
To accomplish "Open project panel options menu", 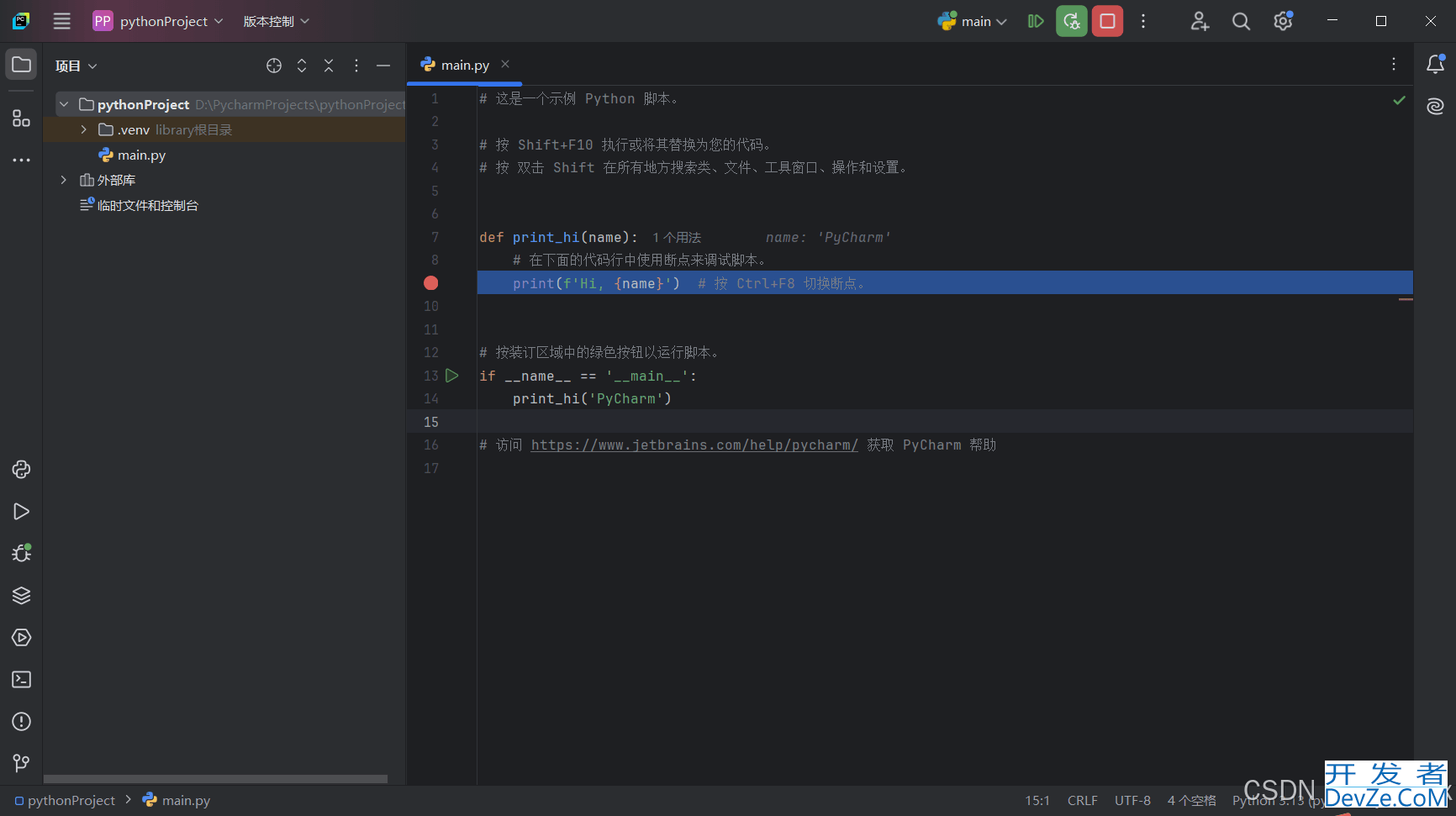I will tap(356, 66).
